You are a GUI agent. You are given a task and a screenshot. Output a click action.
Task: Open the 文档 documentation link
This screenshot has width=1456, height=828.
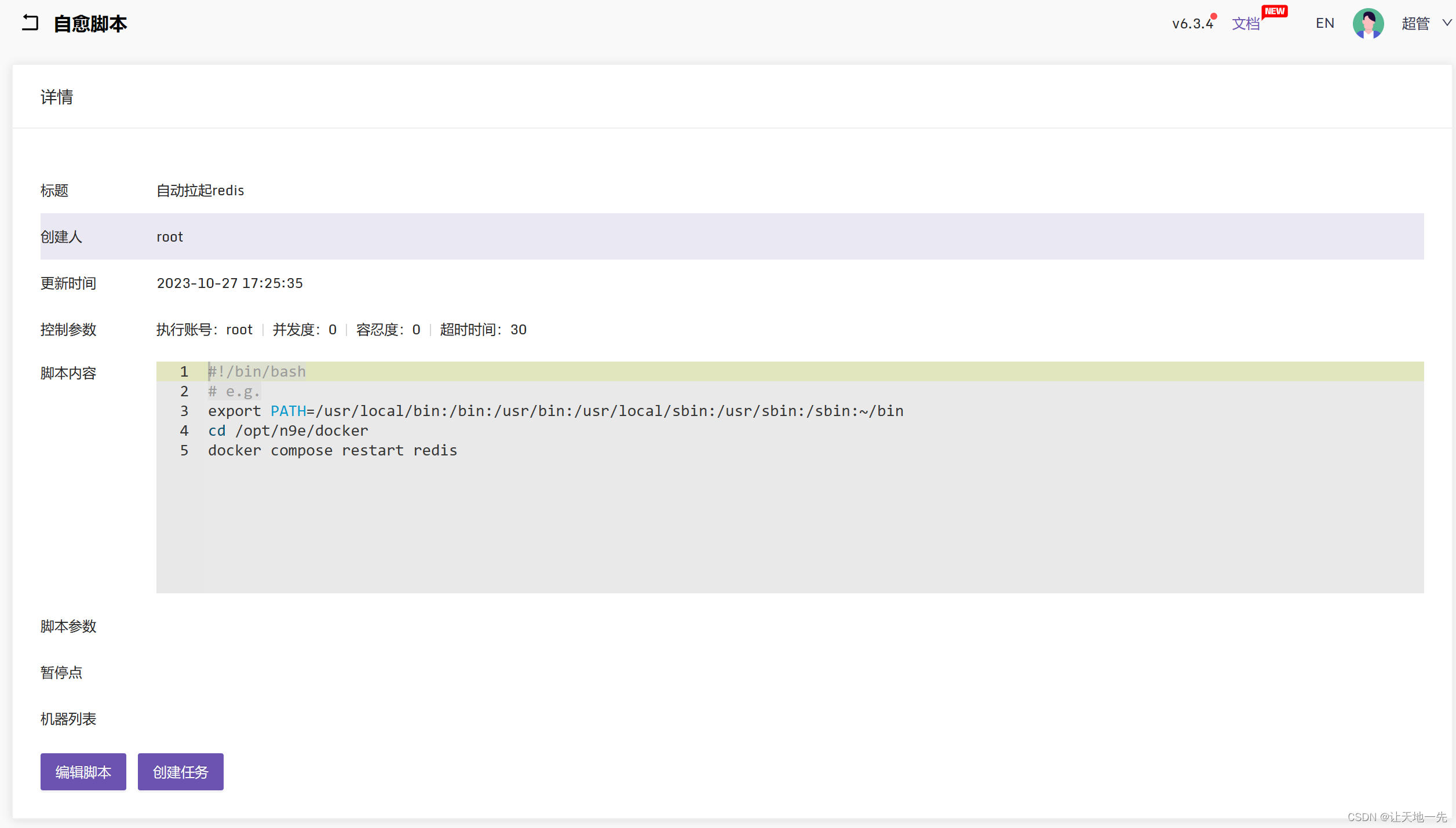click(1245, 24)
